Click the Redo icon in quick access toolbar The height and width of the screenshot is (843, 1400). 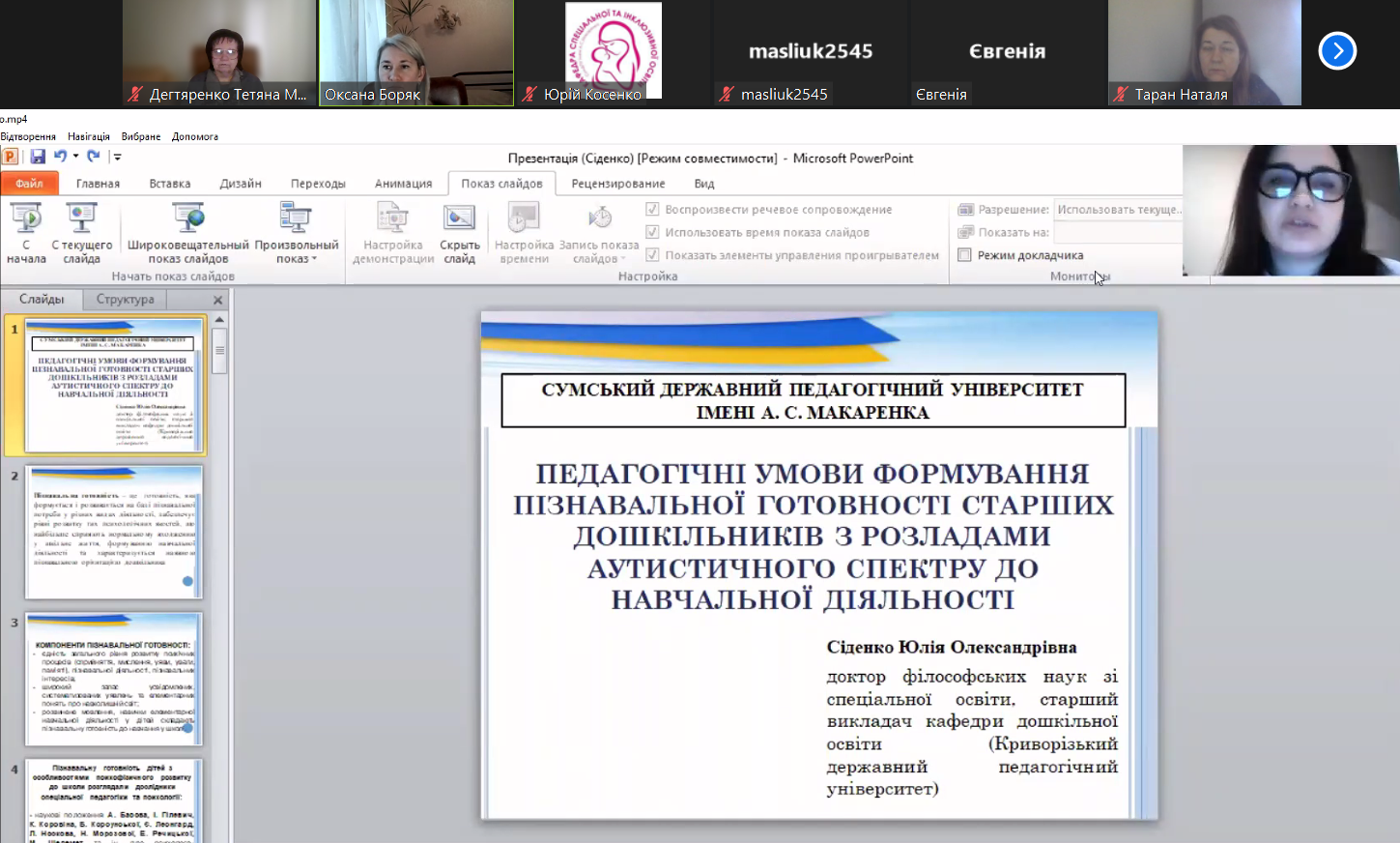[x=93, y=157]
